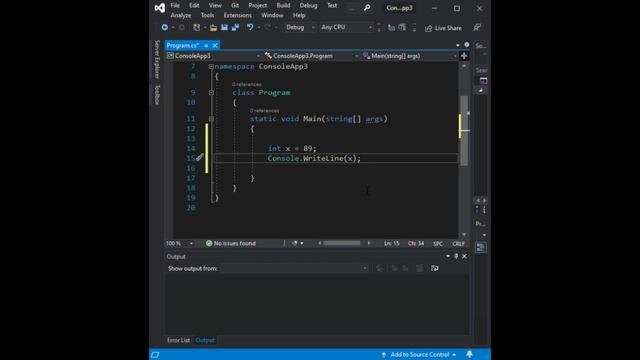Open the 100 % zoom dropdown
This screenshot has height=360, width=640.
(x=179, y=243)
